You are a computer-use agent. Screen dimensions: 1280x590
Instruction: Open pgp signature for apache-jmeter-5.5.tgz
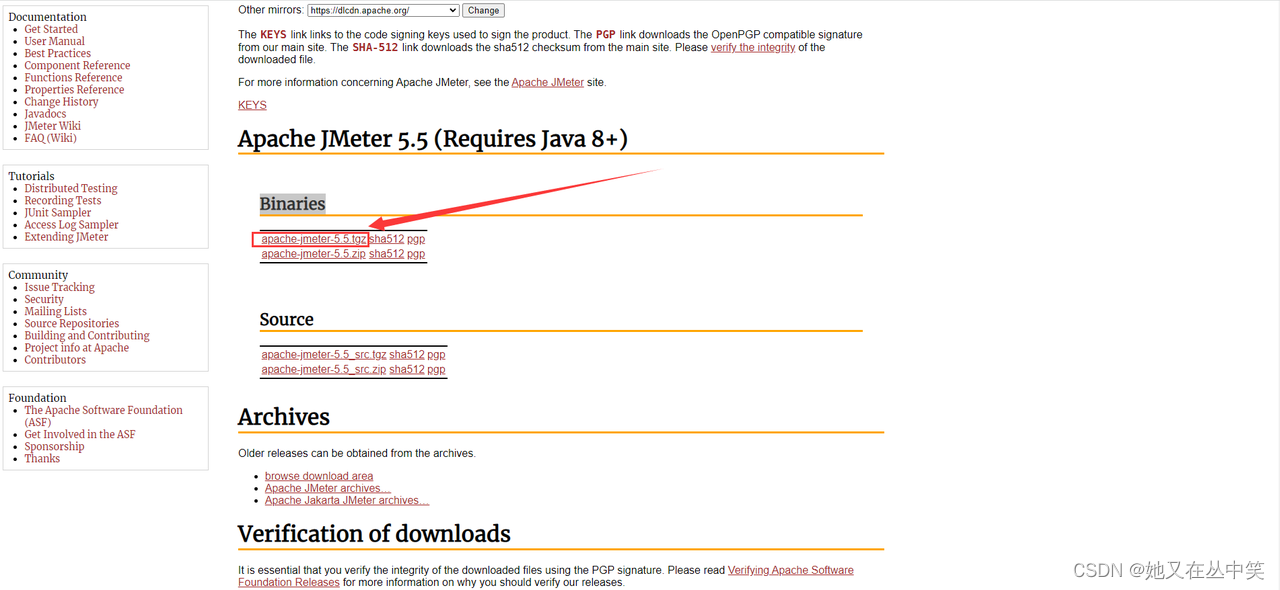pyautogui.click(x=416, y=239)
